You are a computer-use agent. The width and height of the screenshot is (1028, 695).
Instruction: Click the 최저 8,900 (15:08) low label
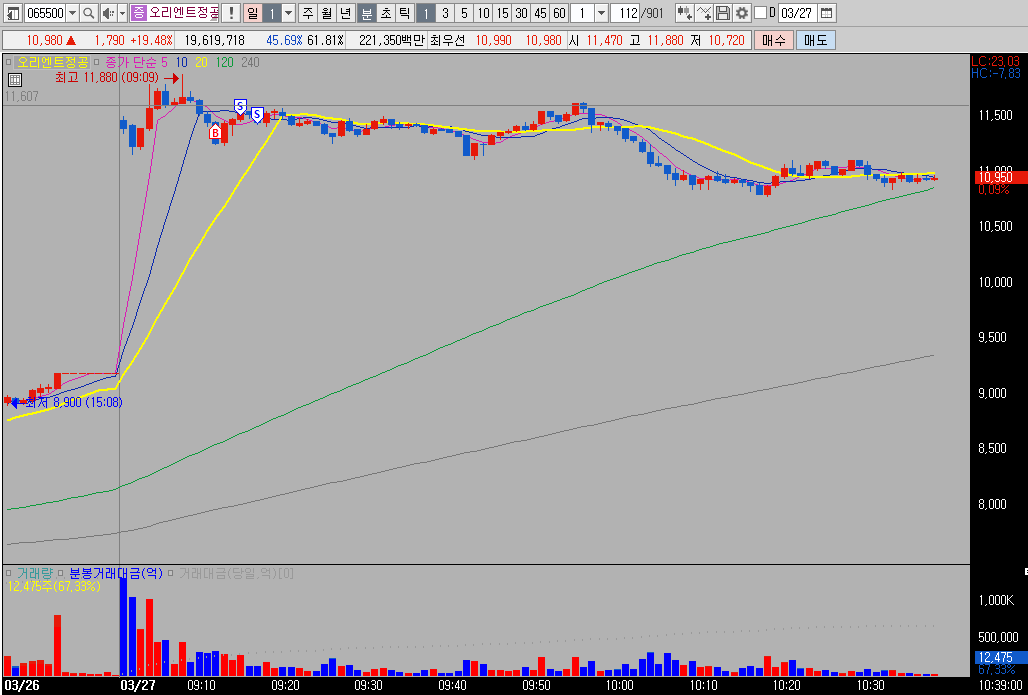coord(74,402)
